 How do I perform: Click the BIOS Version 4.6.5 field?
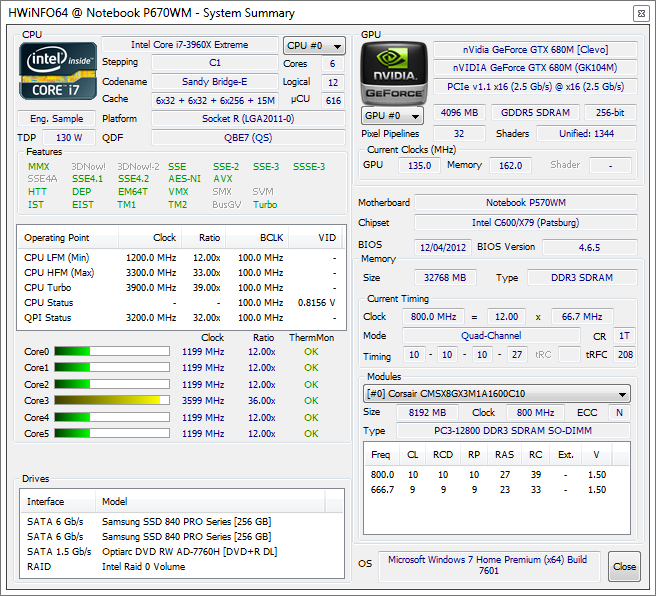tap(590, 247)
